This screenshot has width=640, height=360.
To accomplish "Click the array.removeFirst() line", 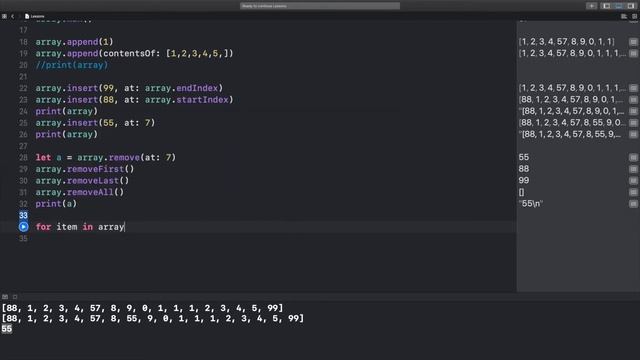I will click(84, 169).
